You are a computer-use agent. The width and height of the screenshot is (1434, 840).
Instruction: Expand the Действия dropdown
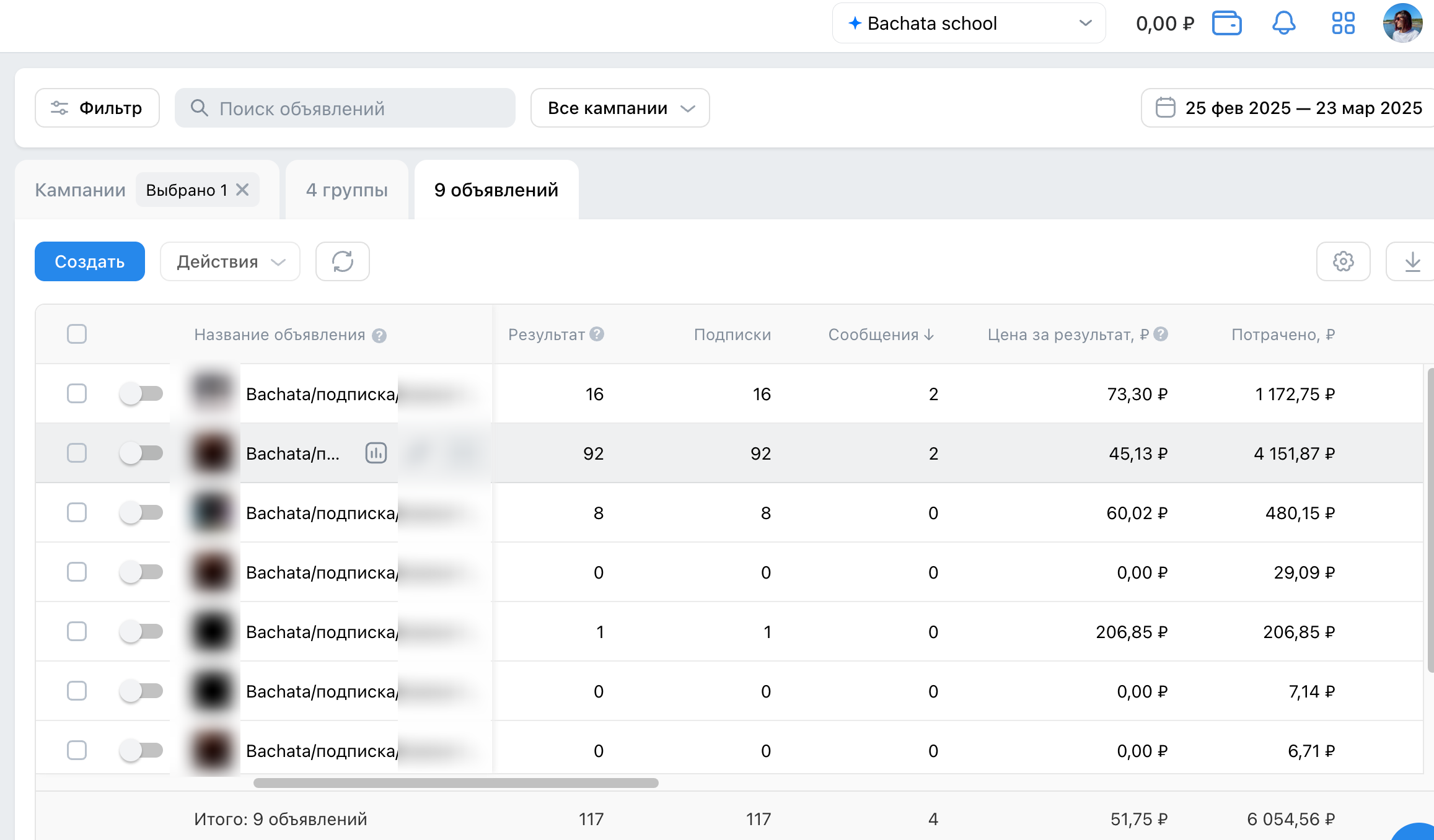click(x=230, y=261)
